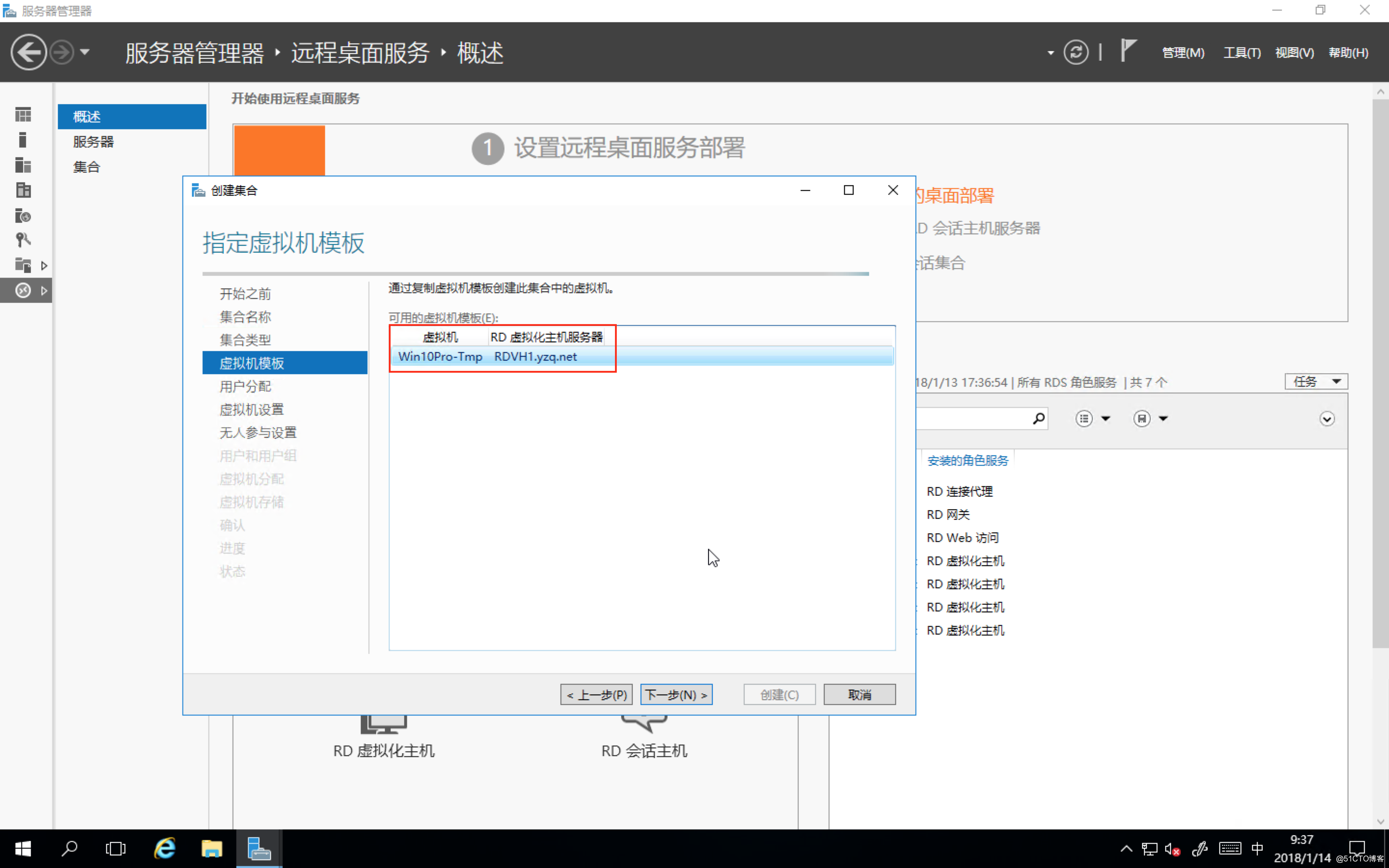Launch Internet Explorer from the taskbar
The image size is (1389, 868).
point(165,849)
